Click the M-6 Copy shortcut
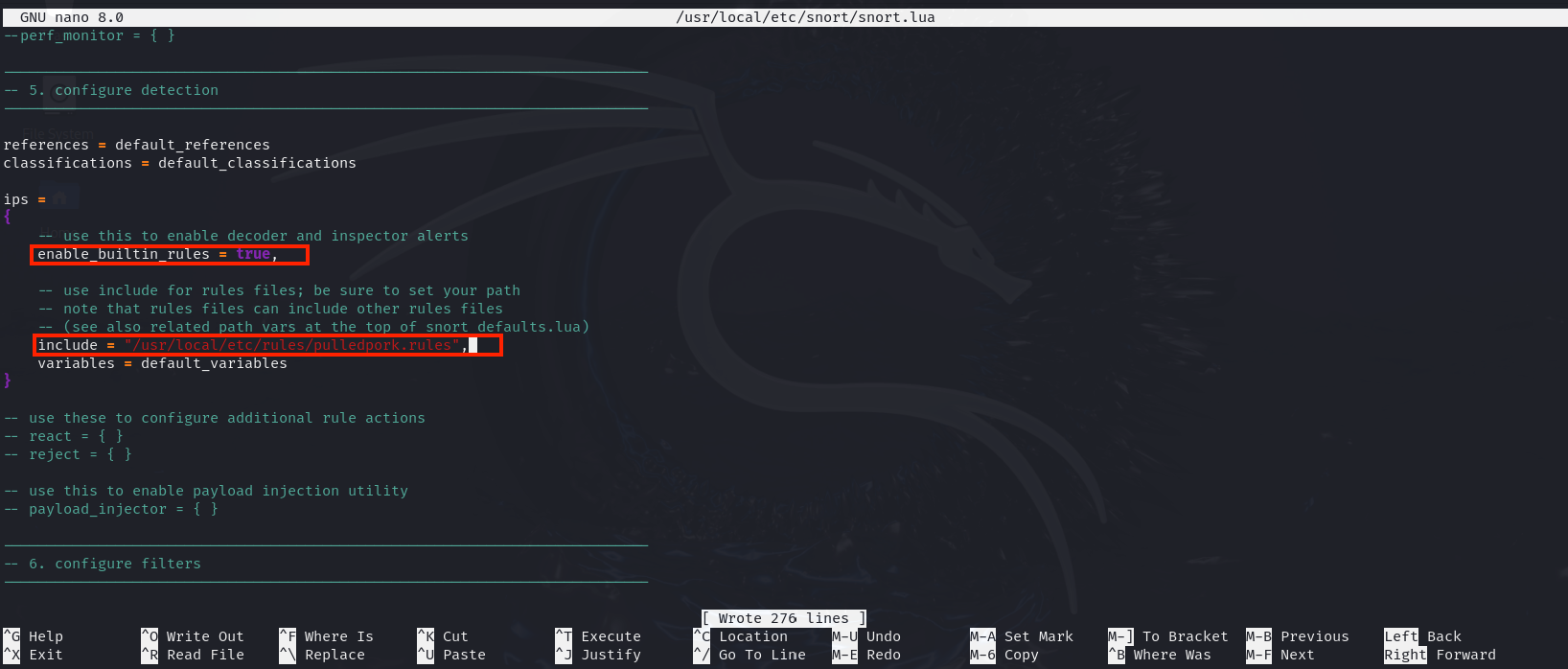The image size is (1568, 669). coord(1004,655)
